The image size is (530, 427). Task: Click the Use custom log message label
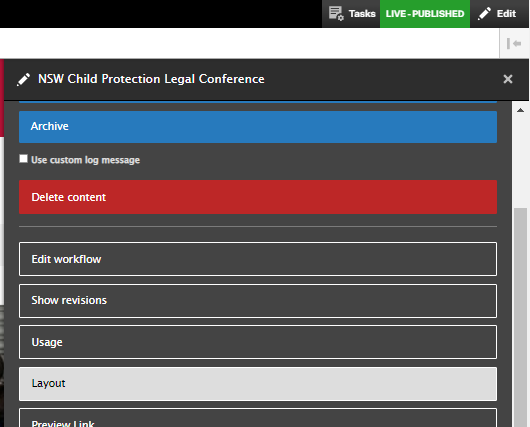pyautogui.click(x=86, y=160)
